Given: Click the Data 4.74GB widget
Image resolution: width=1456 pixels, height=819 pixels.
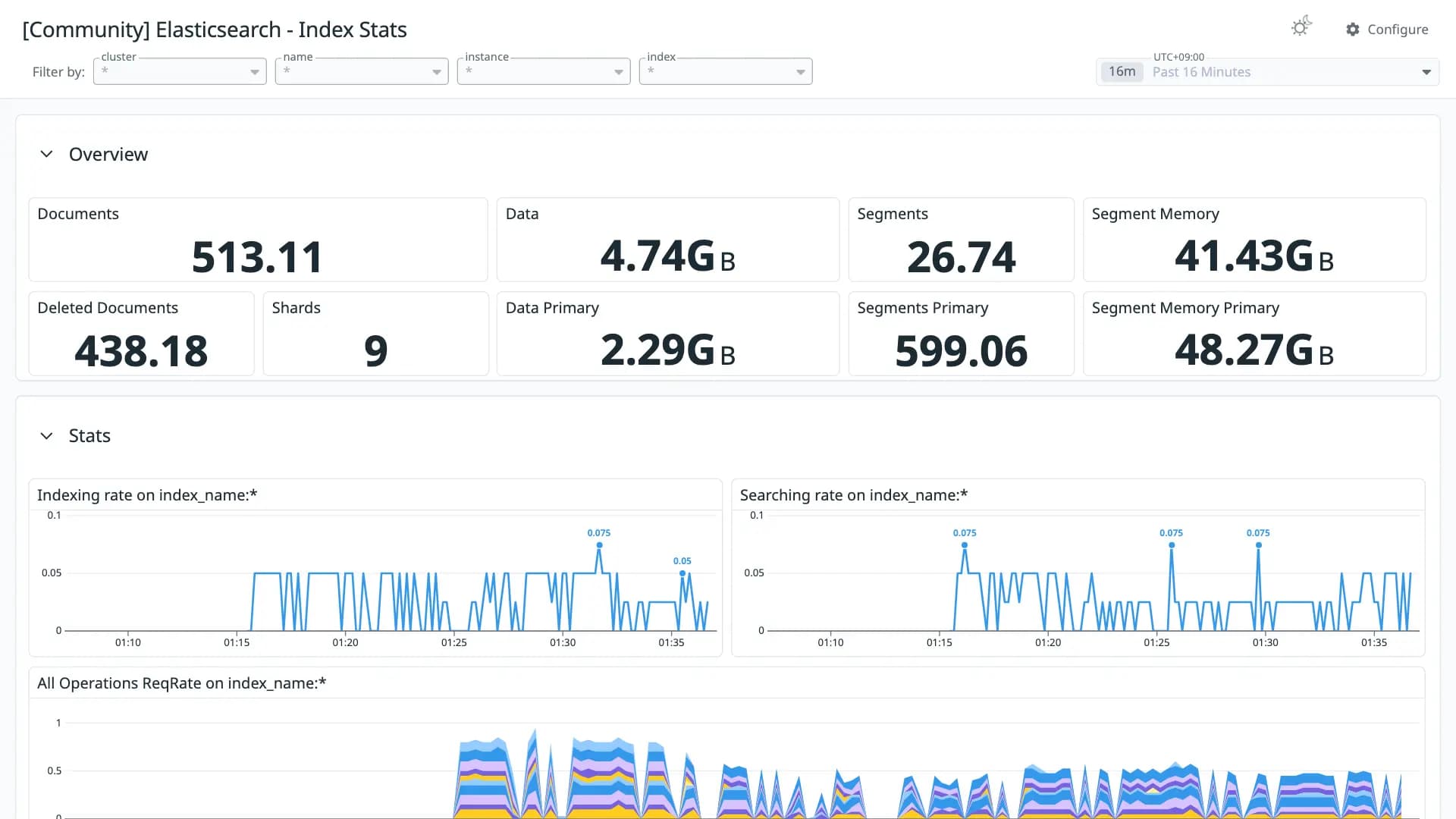Looking at the screenshot, I should [667, 240].
